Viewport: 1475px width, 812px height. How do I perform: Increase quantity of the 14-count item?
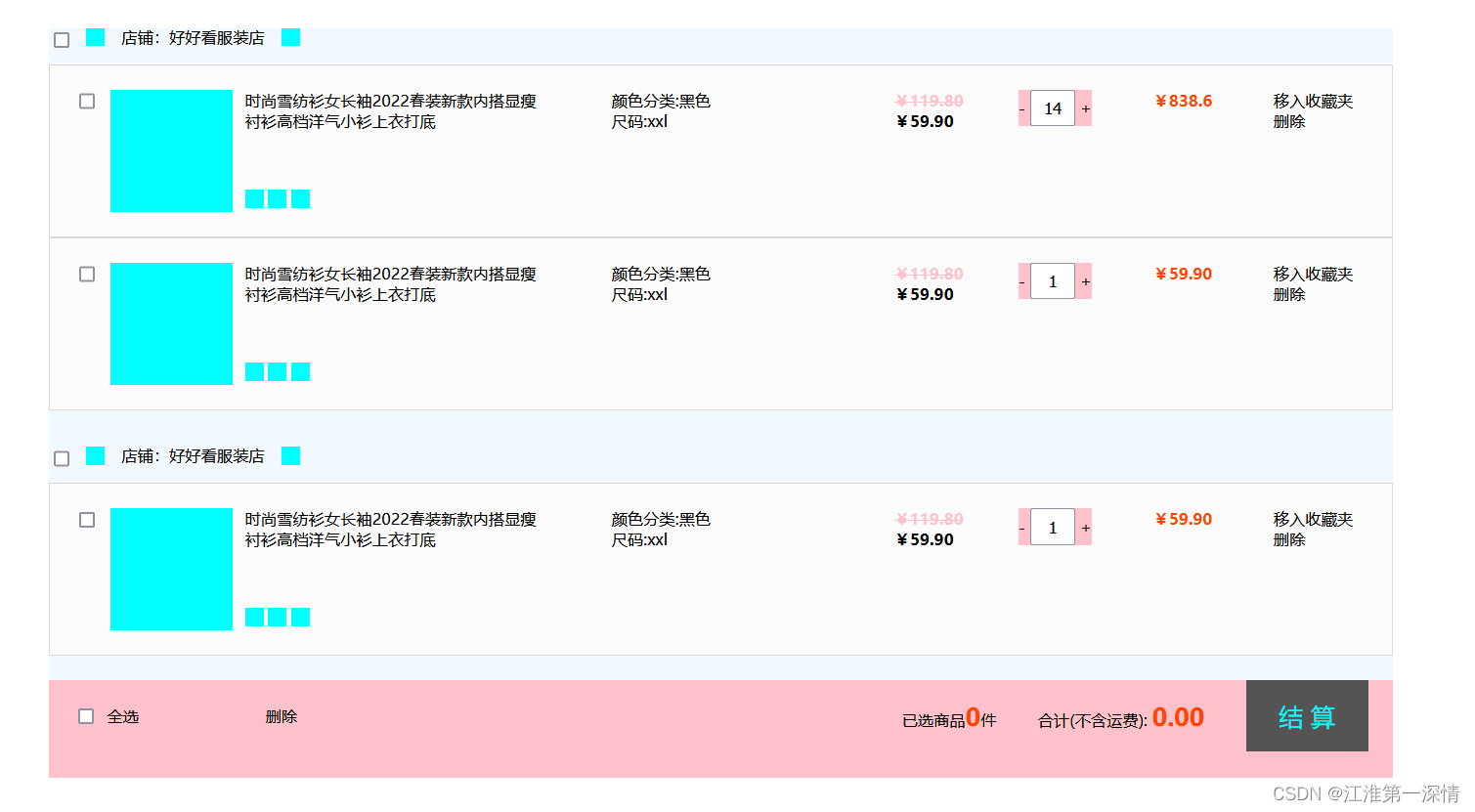point(1085,108)
